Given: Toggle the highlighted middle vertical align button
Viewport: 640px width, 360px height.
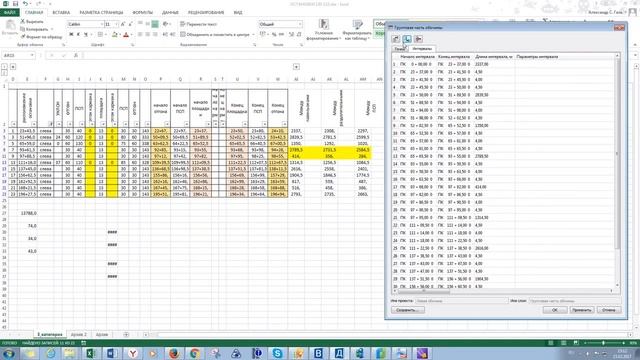Looking at the screenshot, I should [155, 24].
